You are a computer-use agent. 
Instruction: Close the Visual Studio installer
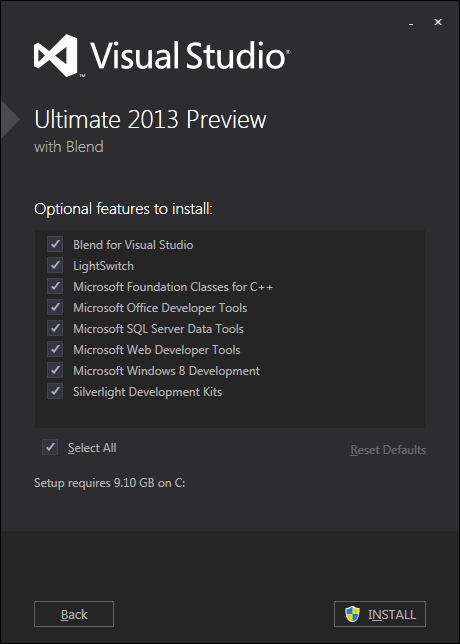click(438, 22)
